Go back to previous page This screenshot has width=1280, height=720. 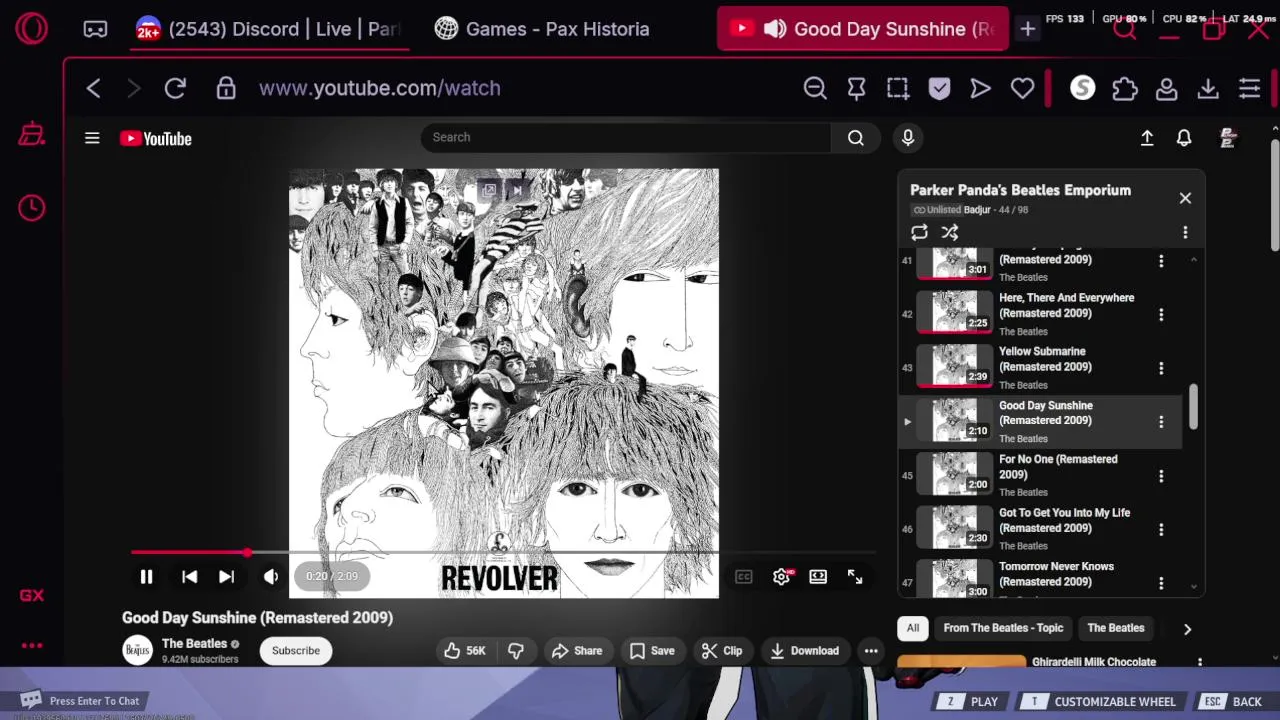pyautogui.click(x=93, y=88)
